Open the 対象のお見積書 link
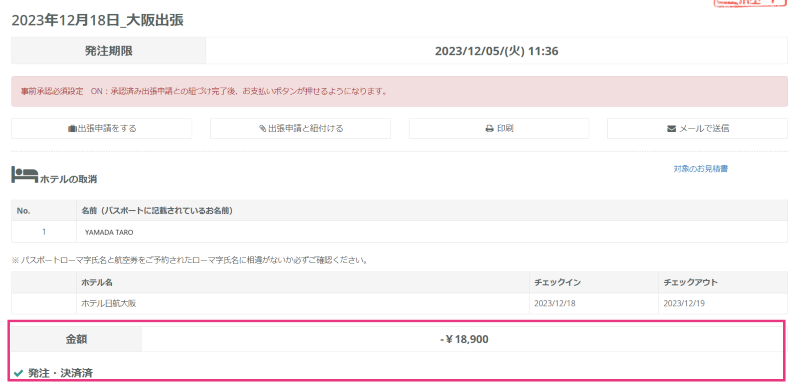800x389 pixels. tap(701, 169)
